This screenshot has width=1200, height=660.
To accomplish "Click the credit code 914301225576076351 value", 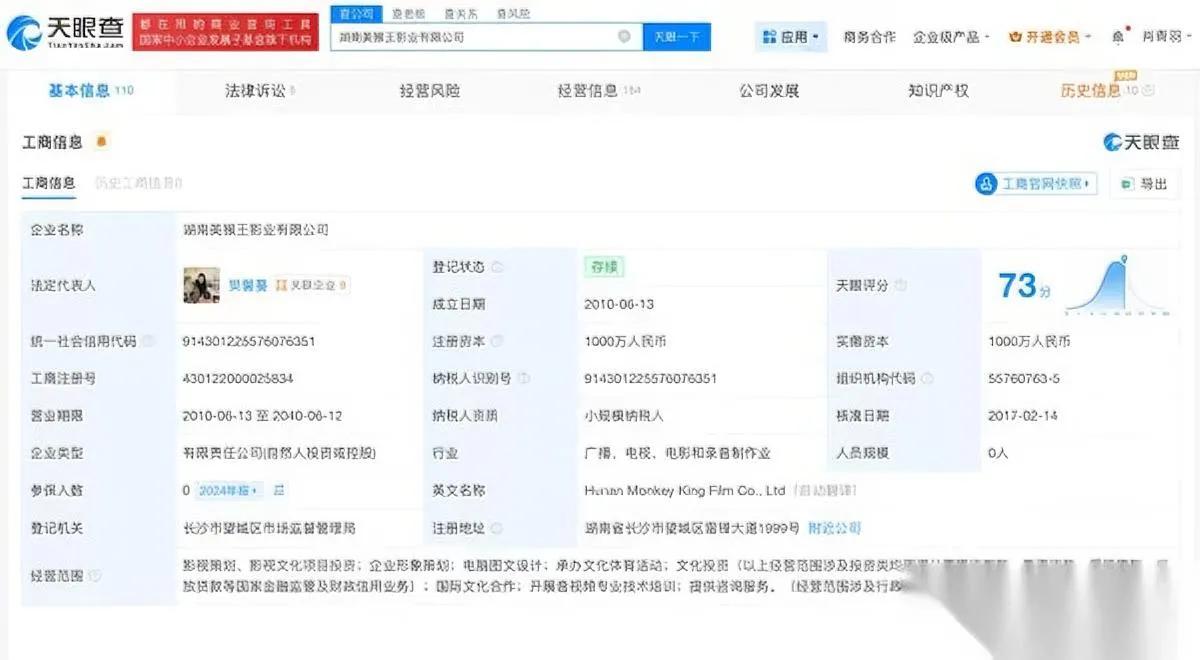I will 249,341.
